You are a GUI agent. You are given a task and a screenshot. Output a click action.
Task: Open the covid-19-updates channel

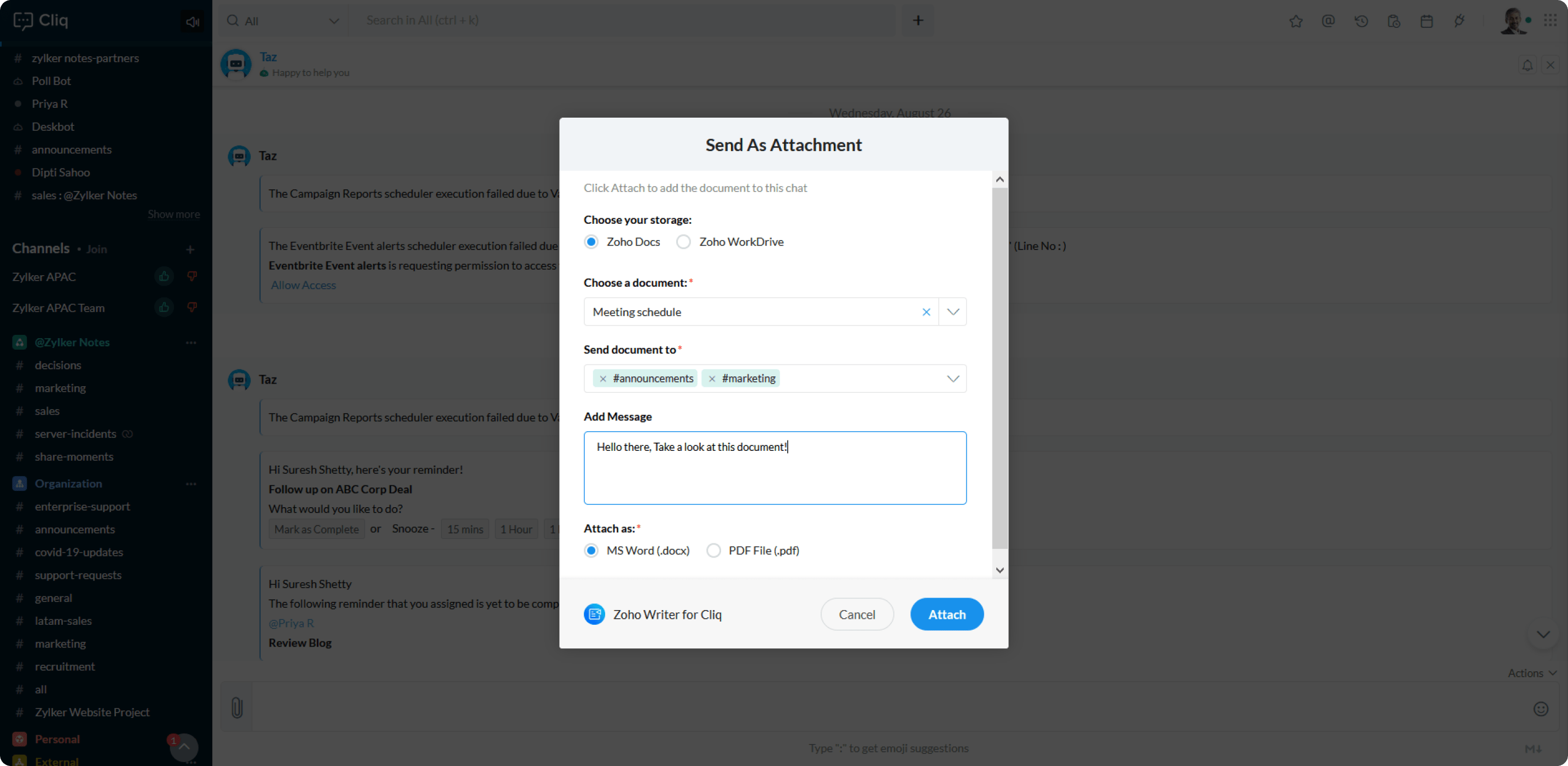pos(79,552)
